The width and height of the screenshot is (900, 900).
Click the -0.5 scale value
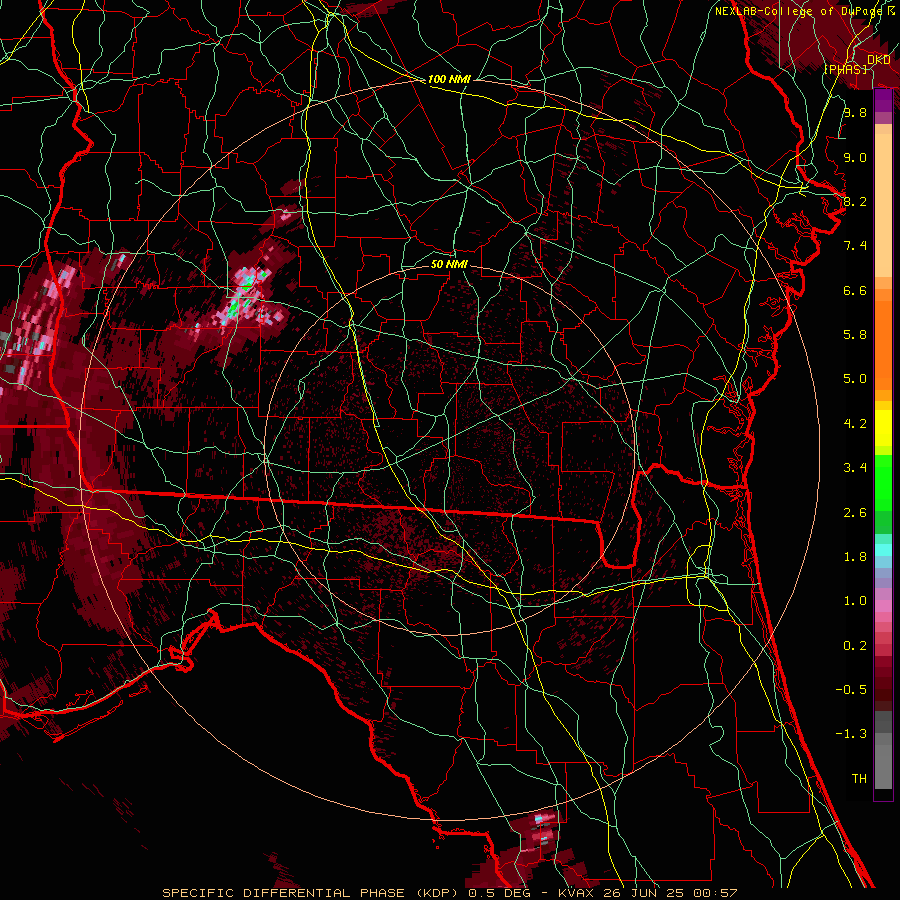coord(851,690)
